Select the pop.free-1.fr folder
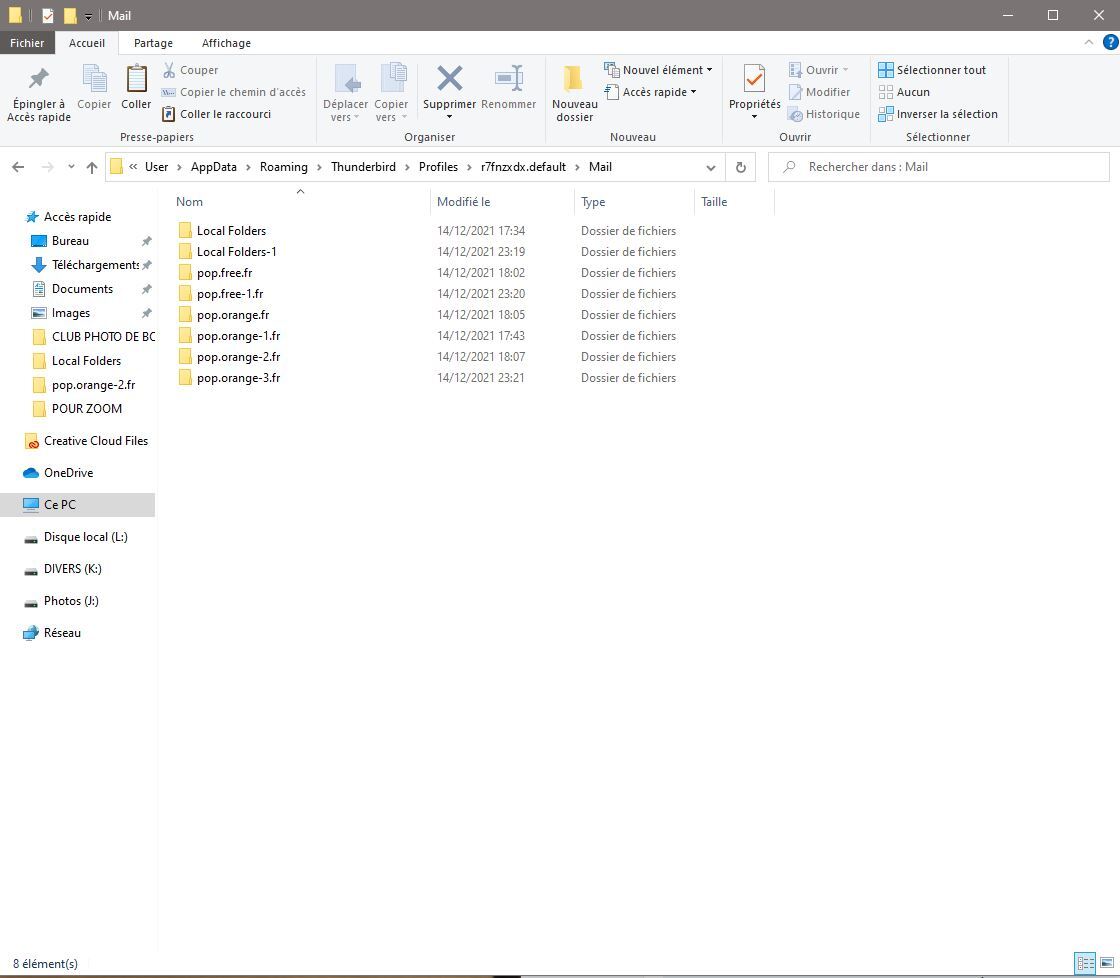 tap(230, 294)
